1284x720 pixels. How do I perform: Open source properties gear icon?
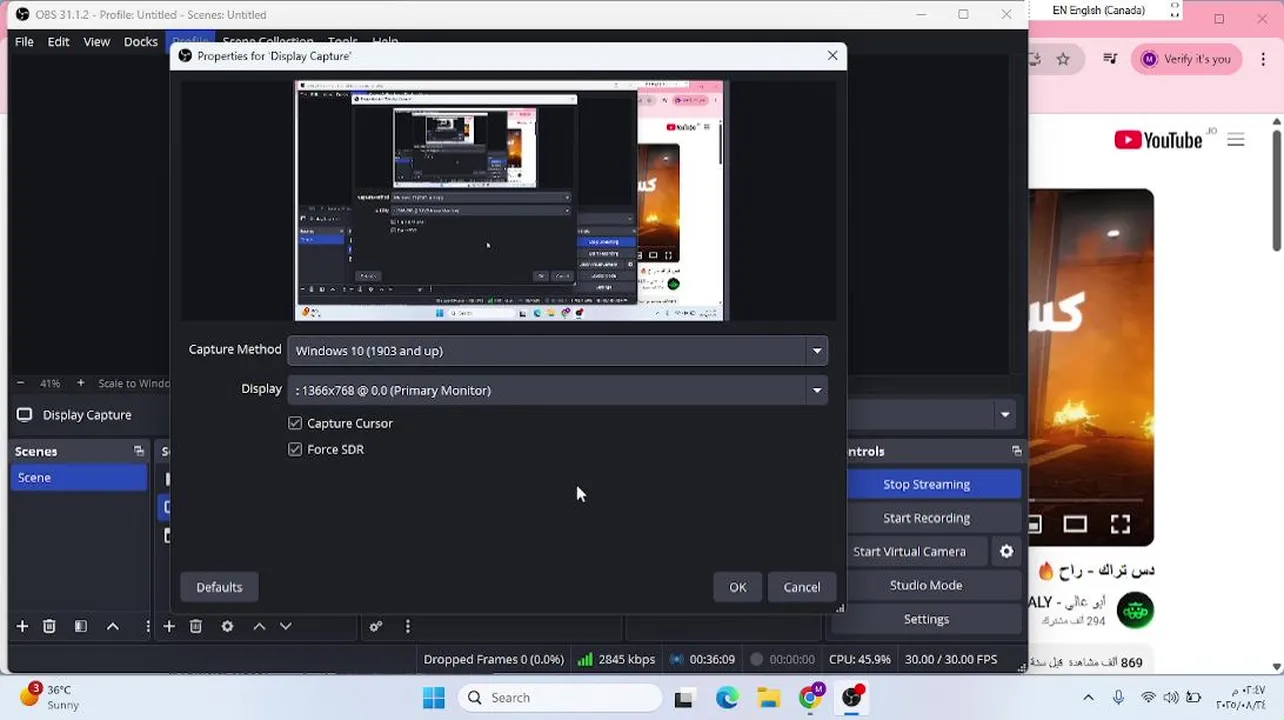click(x=227, y=626)
